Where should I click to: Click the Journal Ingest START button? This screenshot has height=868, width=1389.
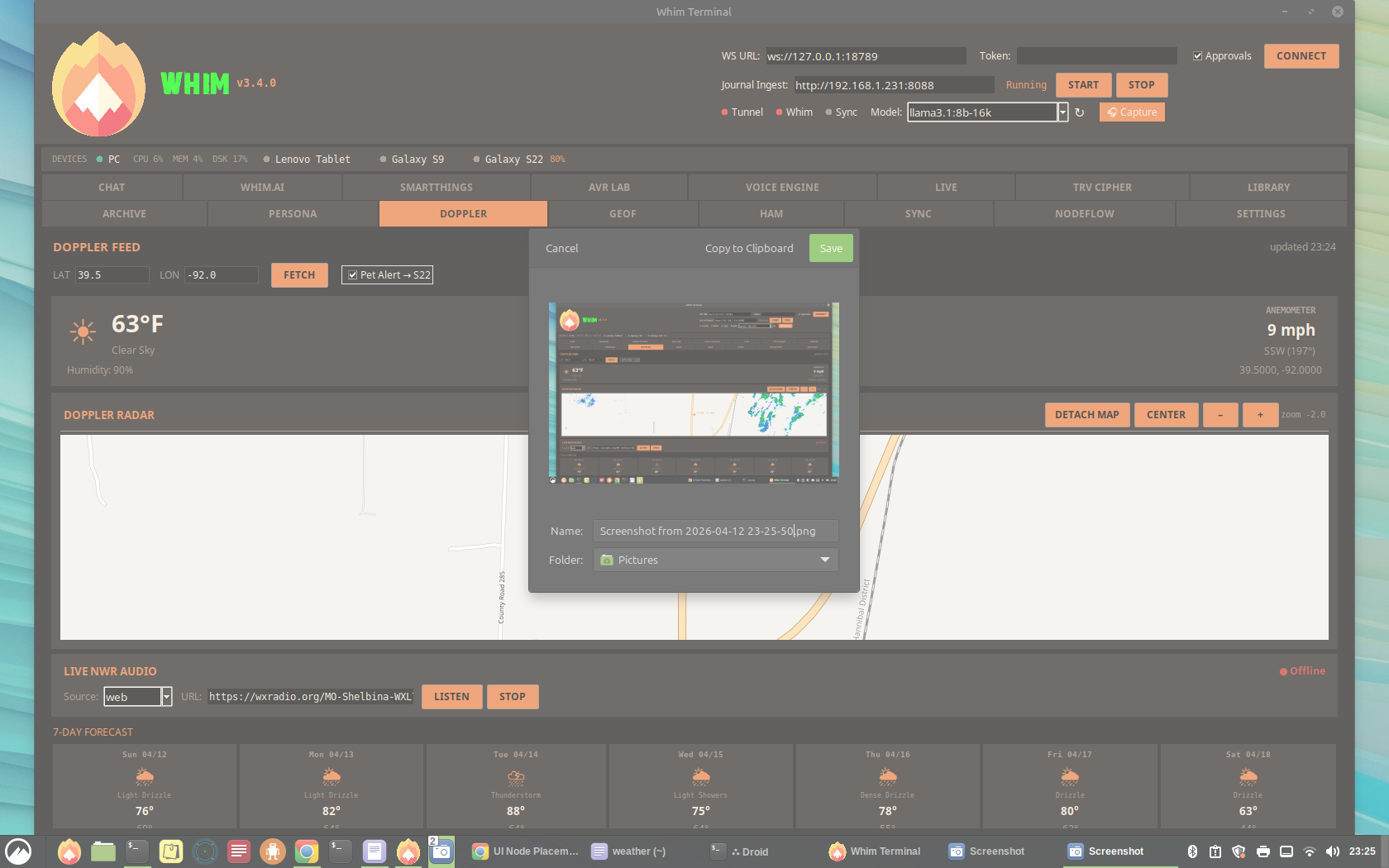click(x=1083, y=85)
